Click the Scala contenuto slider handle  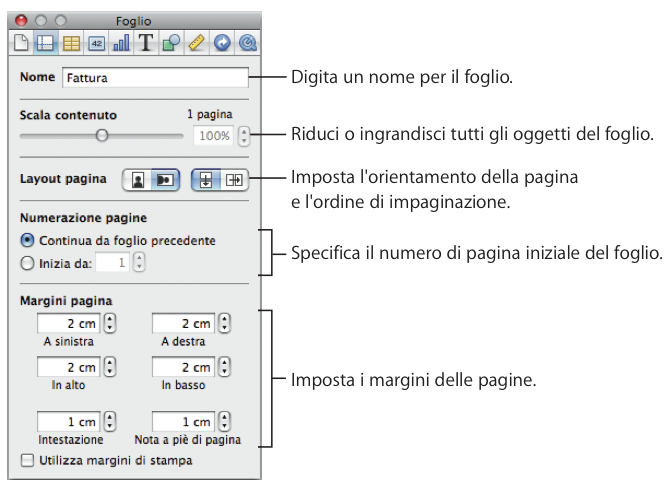pyautogui.click(x=101, y=134)
